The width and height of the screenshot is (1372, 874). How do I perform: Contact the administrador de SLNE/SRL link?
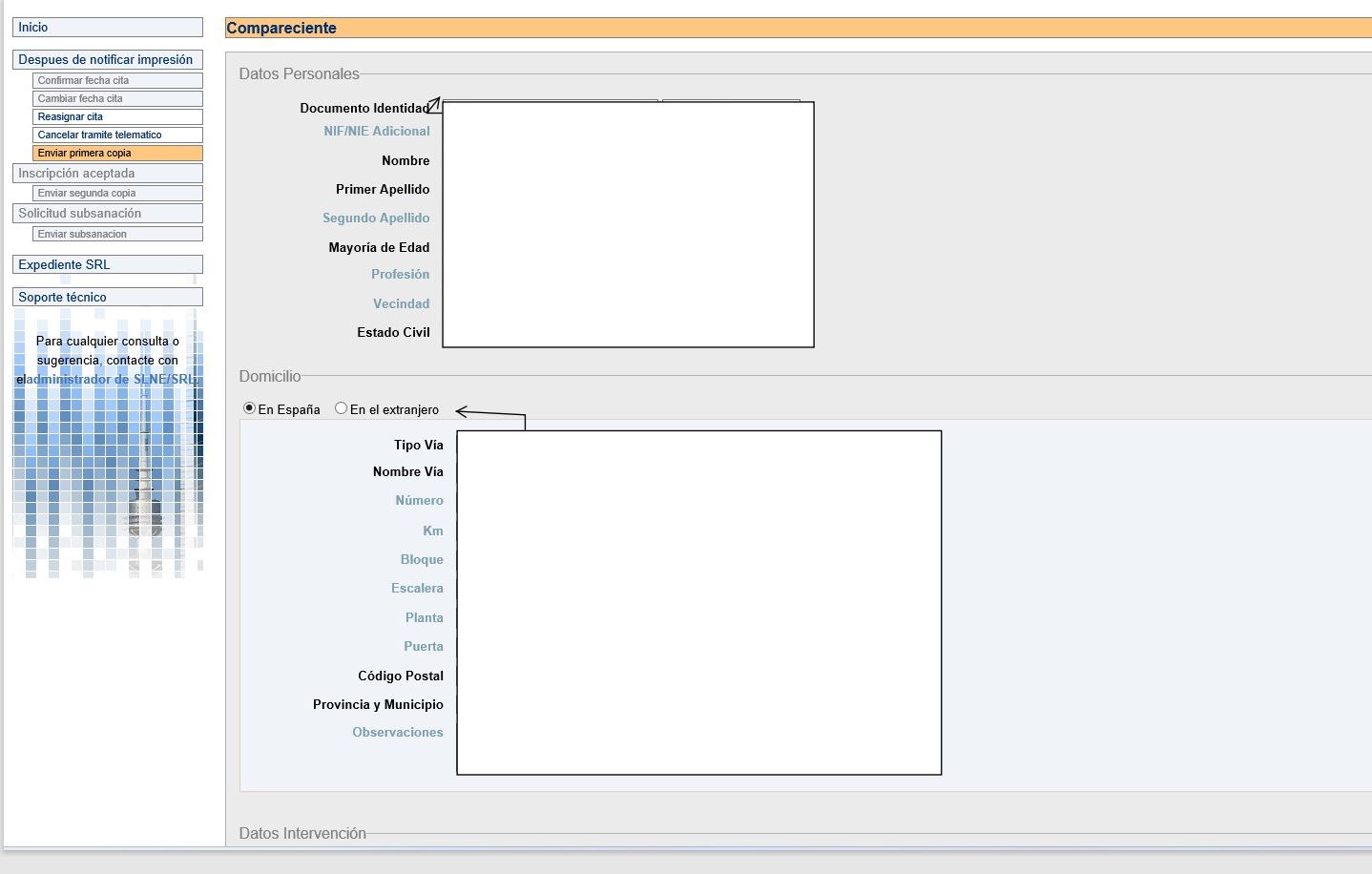click(113, 380)
